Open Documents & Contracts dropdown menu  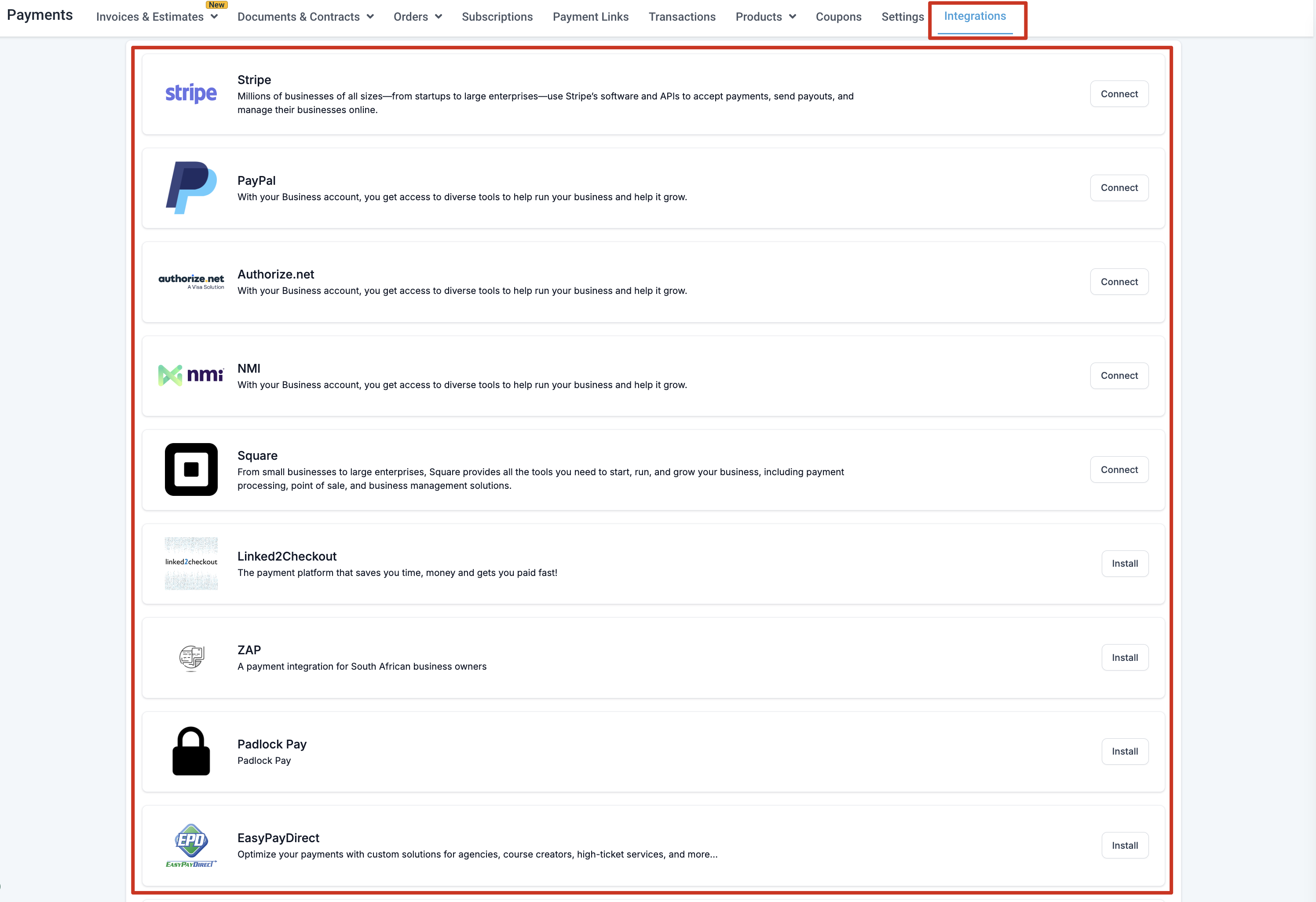[x=305, y=17]
